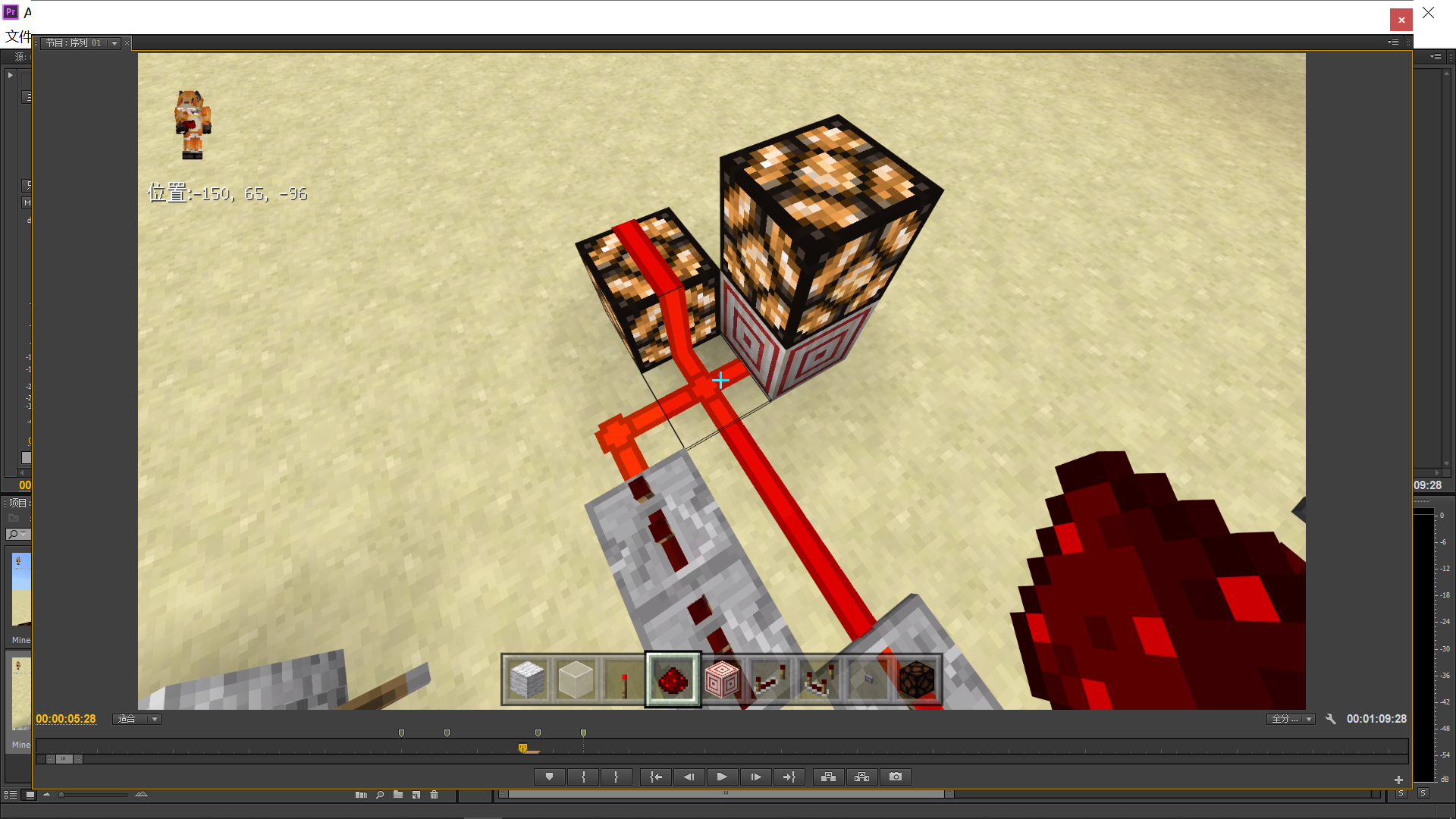Click the last marker on the time ruler
This screenshot has width=1456, height=819.
583,733
